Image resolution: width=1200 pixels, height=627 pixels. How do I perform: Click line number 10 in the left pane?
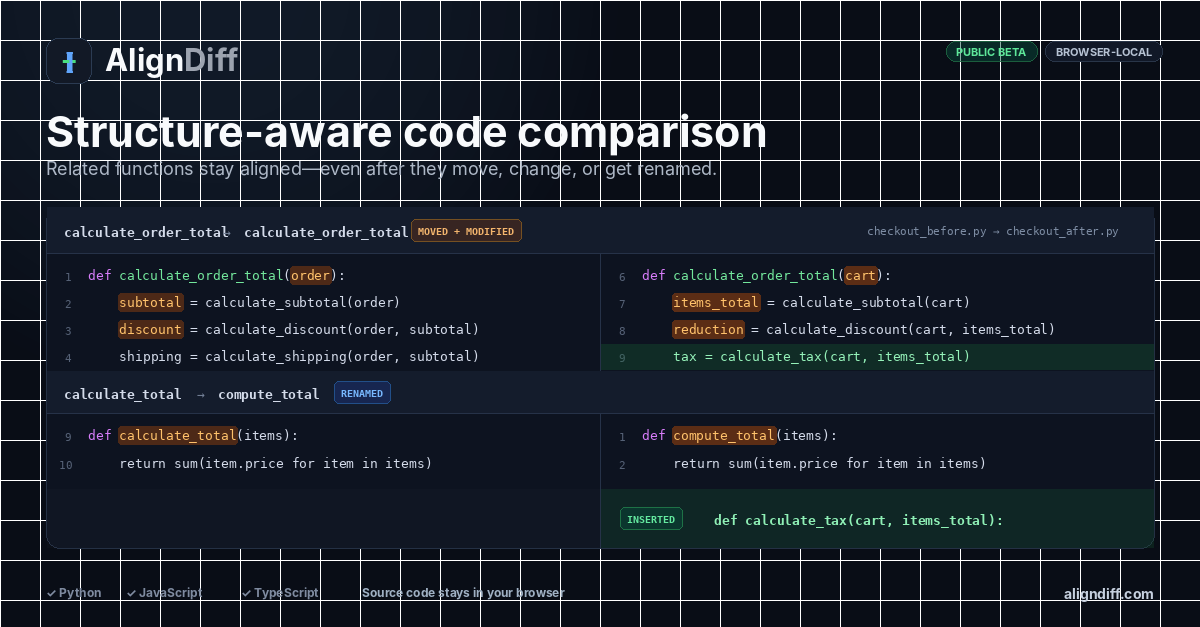click(66, 464)
